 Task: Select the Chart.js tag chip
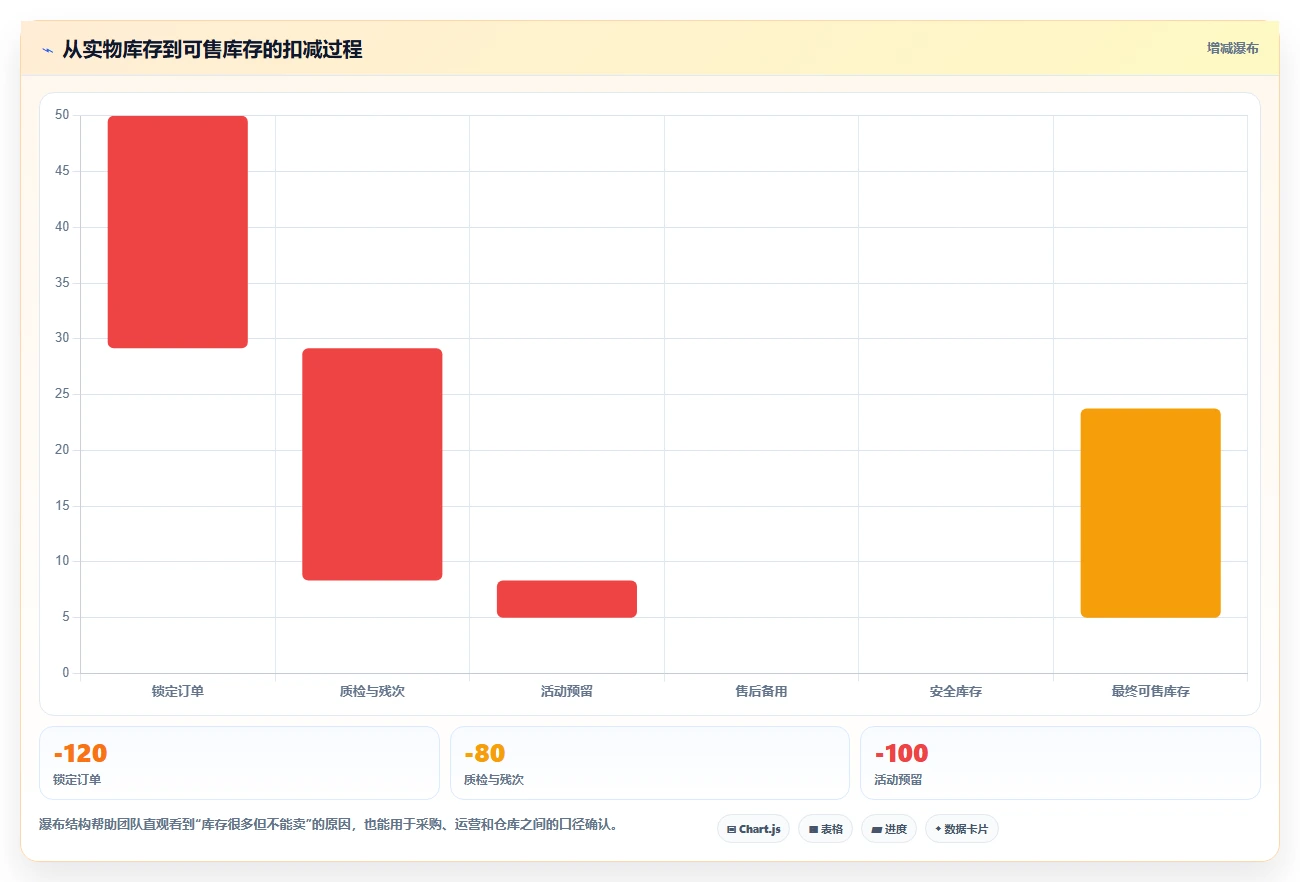(753, 829)
